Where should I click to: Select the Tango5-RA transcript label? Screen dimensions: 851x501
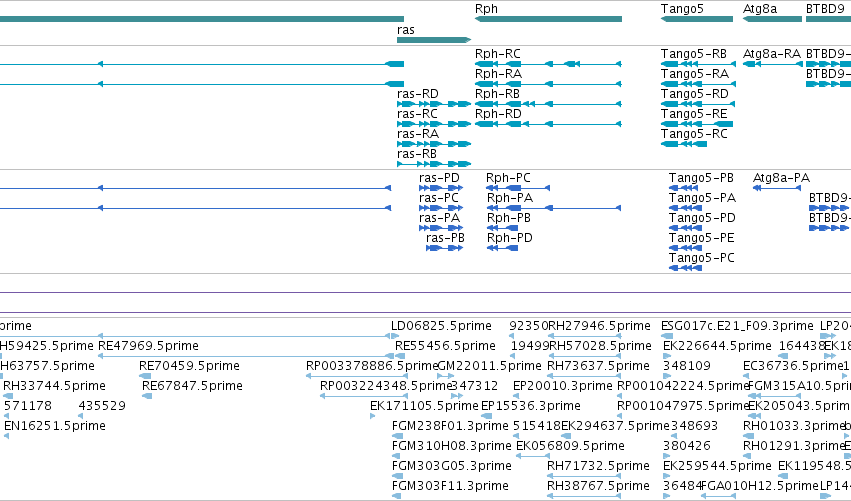point(695,74)
